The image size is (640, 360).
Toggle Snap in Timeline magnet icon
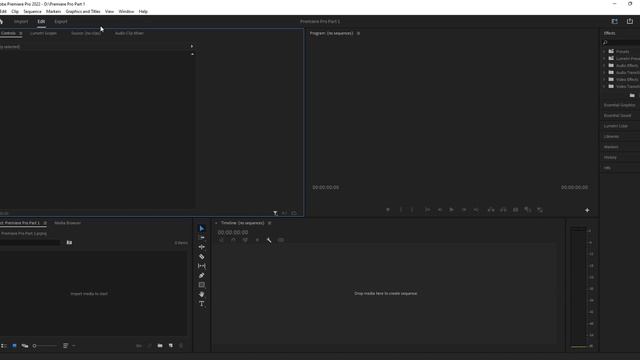233,240
